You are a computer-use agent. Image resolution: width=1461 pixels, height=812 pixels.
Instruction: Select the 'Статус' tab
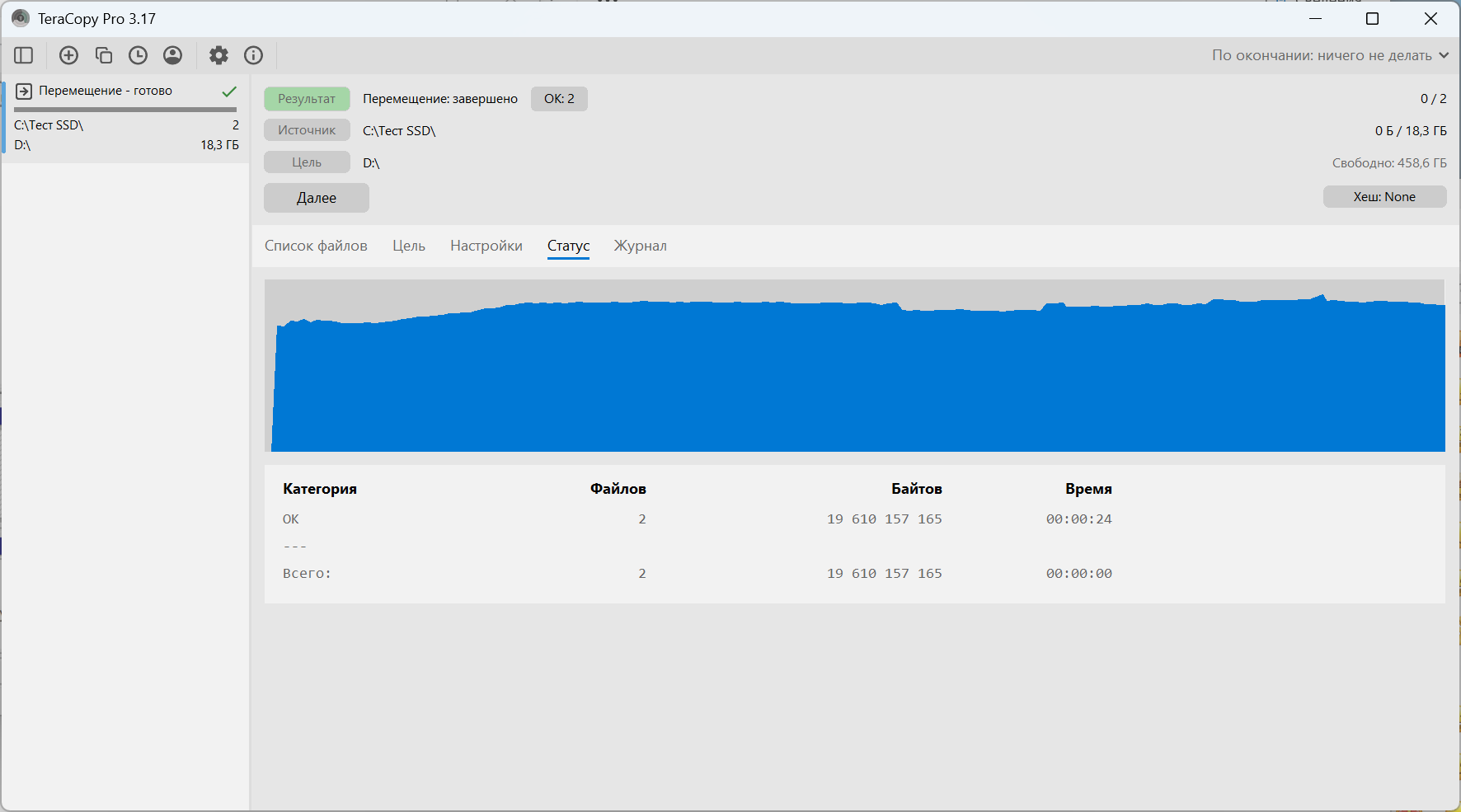point(569,246)
